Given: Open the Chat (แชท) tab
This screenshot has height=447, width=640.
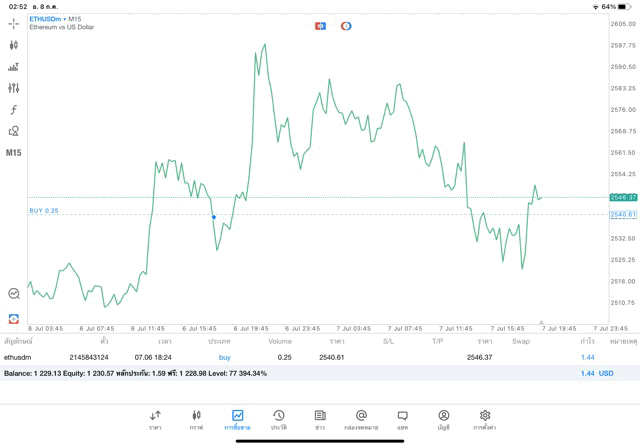Looking at the screenshot, I should [x=402, y=419].
